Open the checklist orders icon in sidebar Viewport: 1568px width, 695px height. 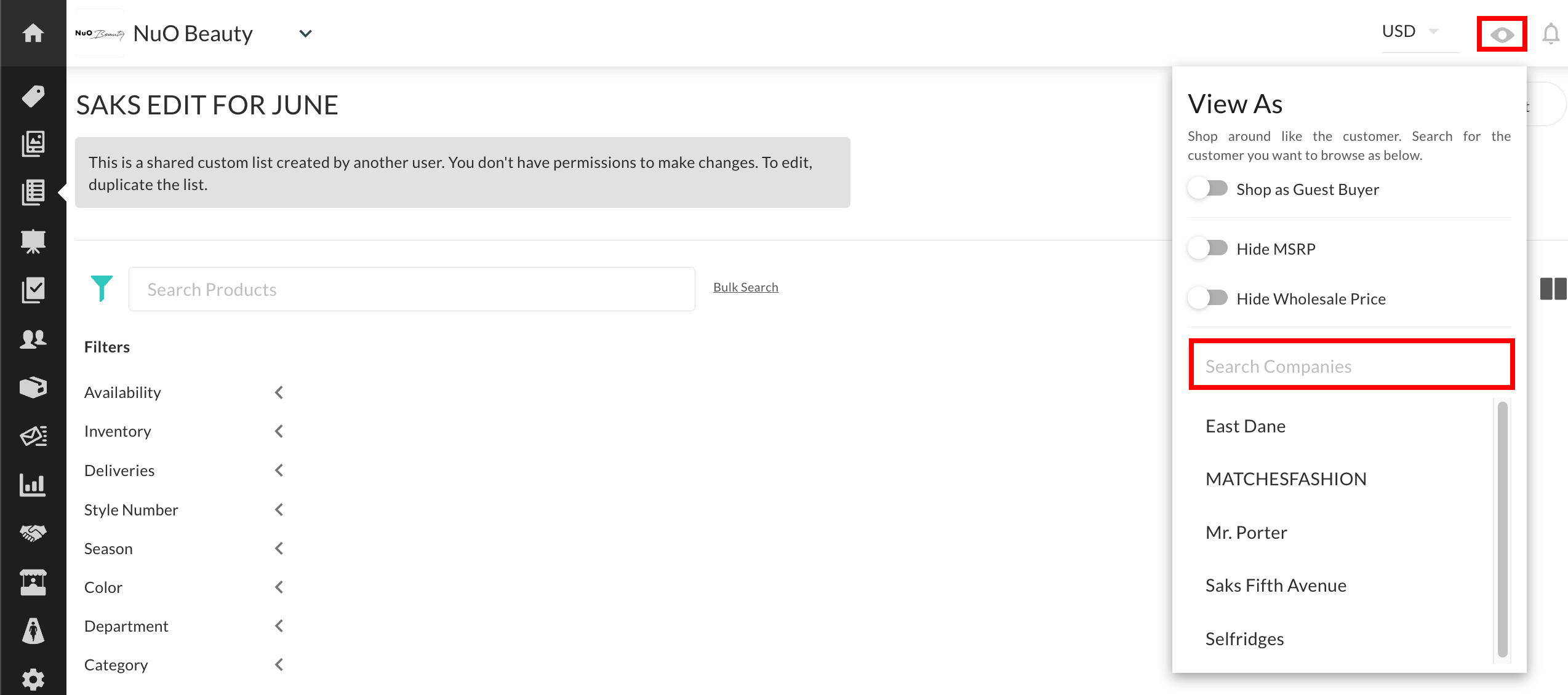pos(33,290)
